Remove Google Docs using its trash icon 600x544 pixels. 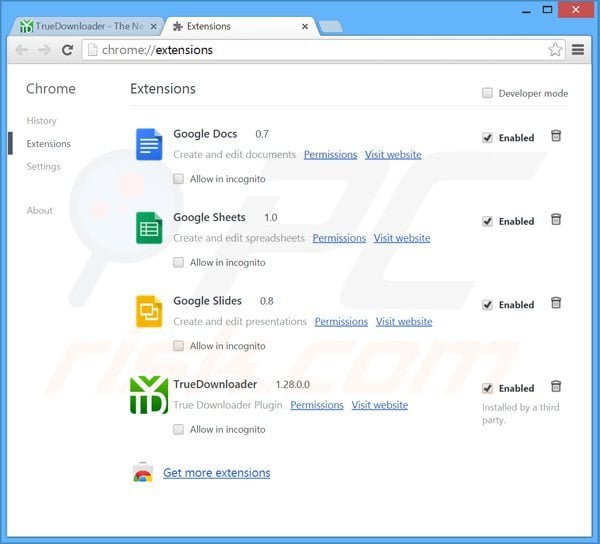point(556,136)
